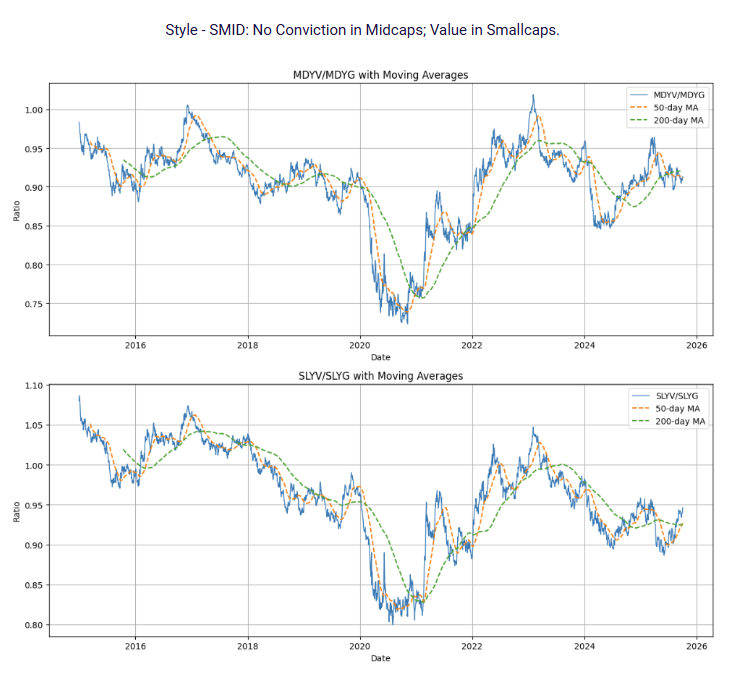
Task: Click the 0.75 y-axis tick on the top chart
Action: [x=35, y=304]
